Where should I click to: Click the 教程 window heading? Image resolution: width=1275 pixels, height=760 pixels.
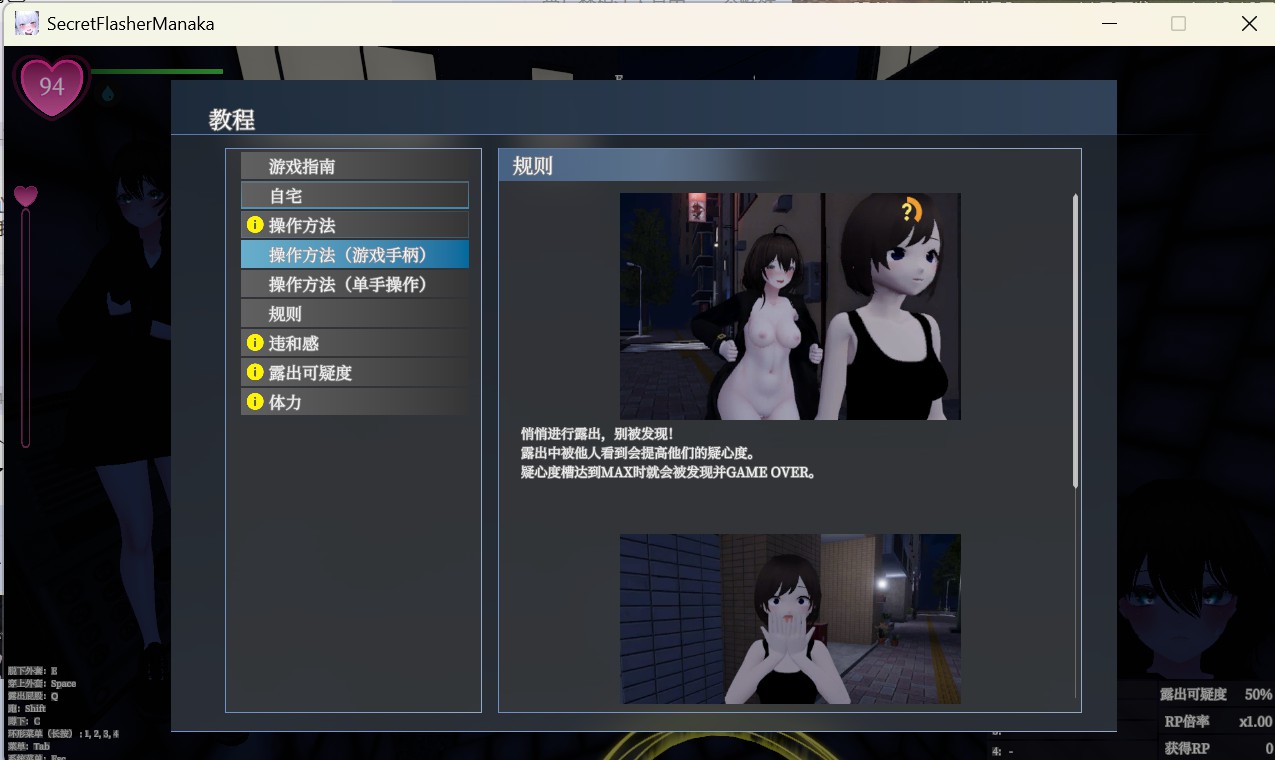232,120
